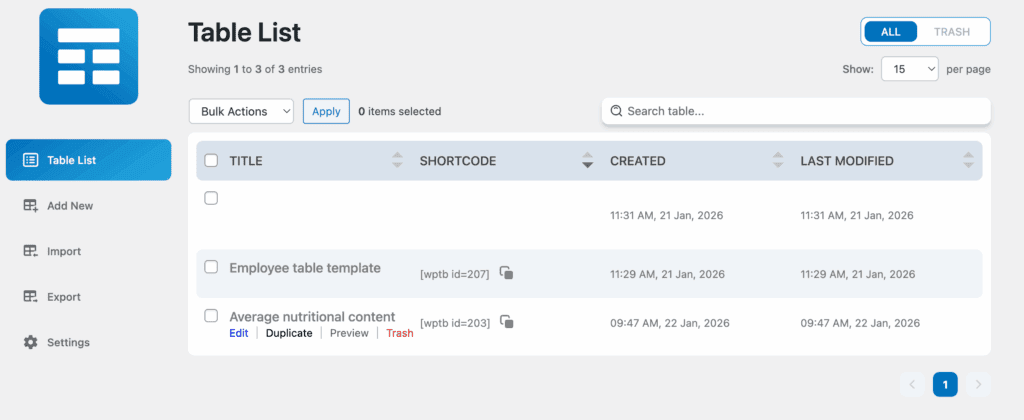Open the Average nutritional content title
The height and width of the screenshot is (420, 1024).
pos(312,317)
